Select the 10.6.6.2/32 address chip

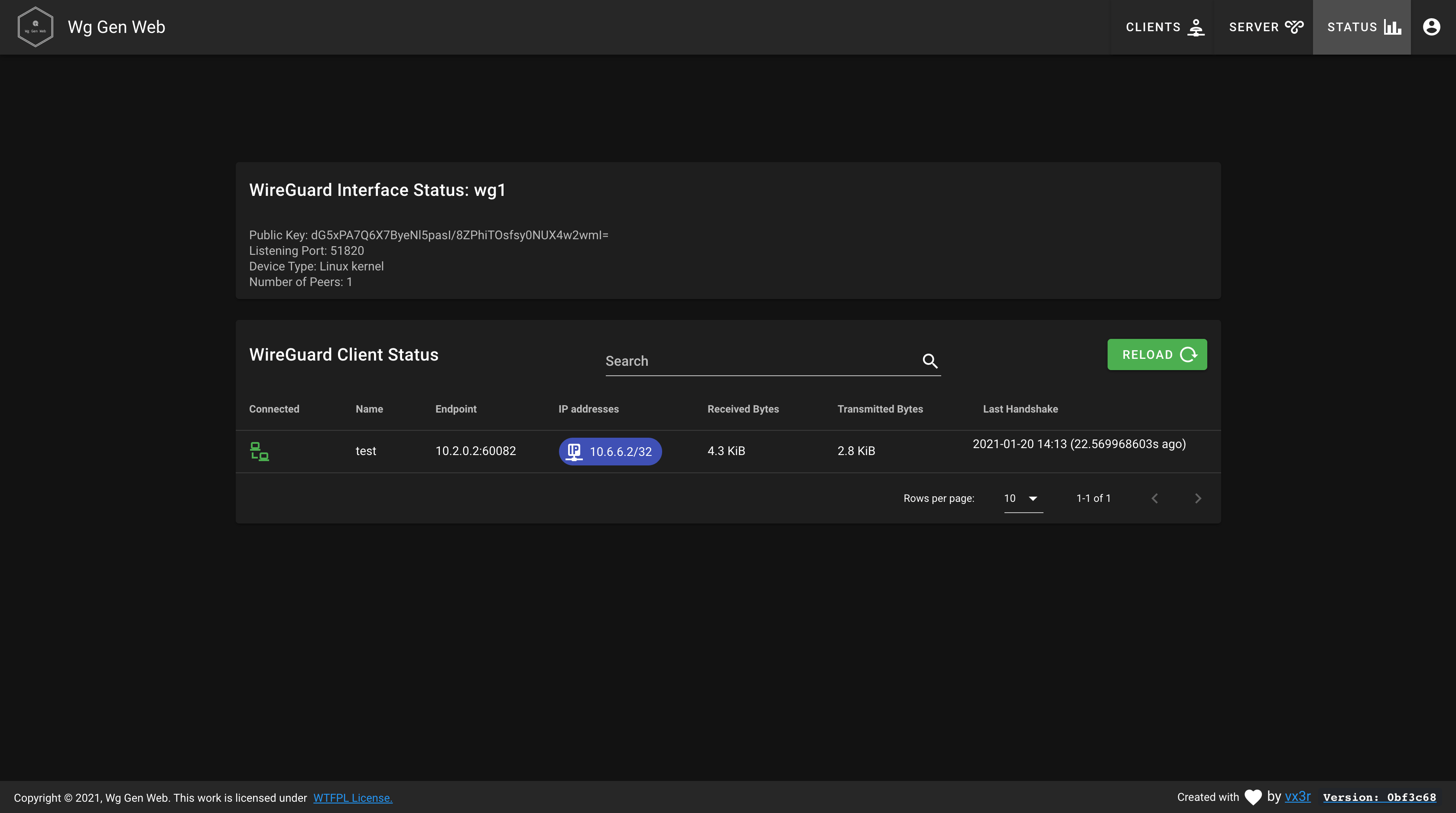click(x=610, y=451)
